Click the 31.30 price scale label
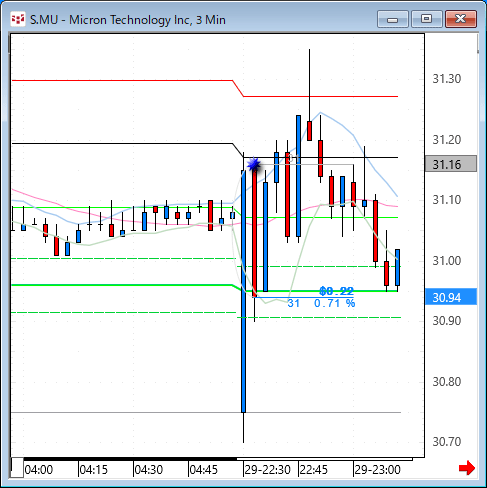This screenshot has height=488, width=487. pos(447,79)
